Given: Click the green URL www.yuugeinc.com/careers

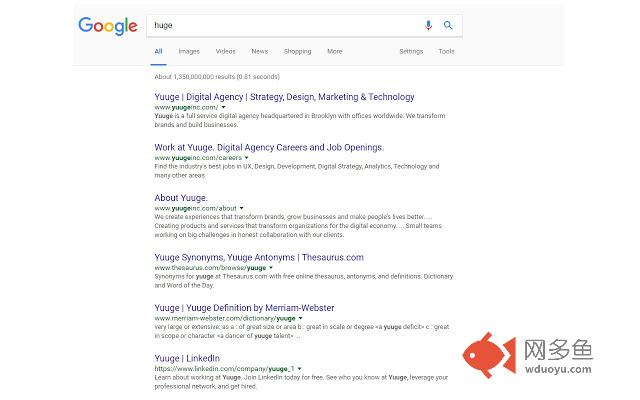Looking at the screenshot, I should click(x=198, y=158).
